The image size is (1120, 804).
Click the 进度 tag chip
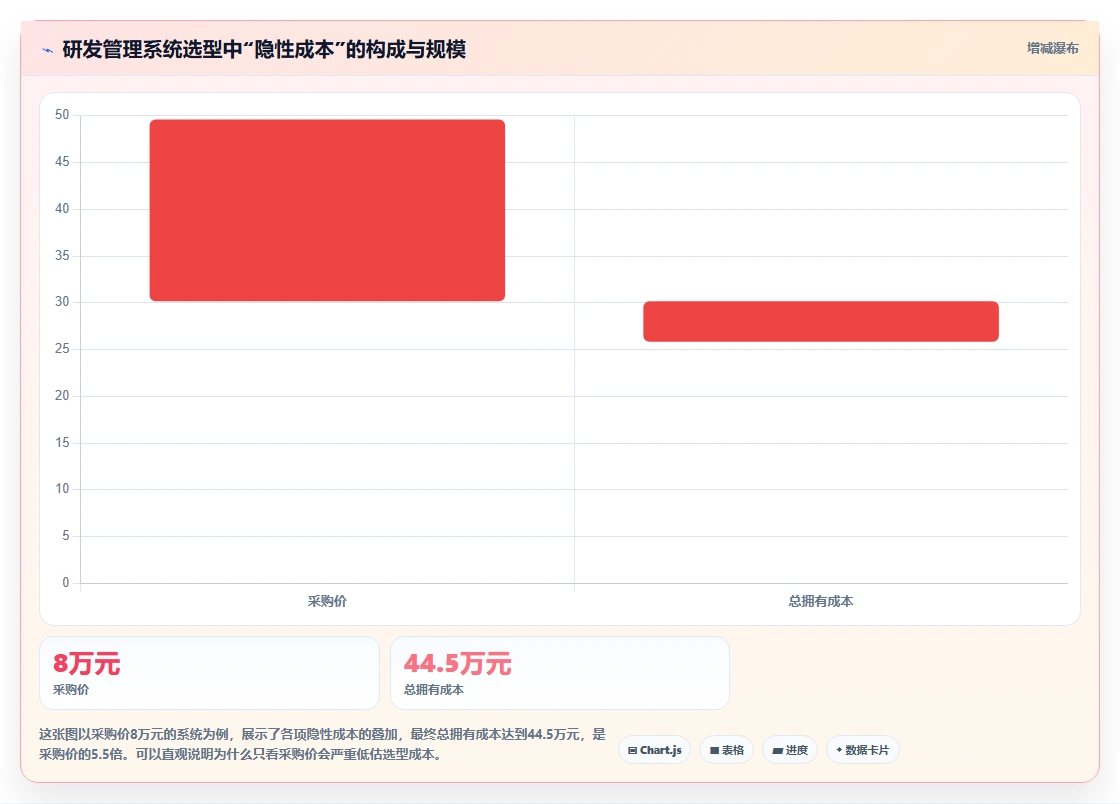[790, 750]
